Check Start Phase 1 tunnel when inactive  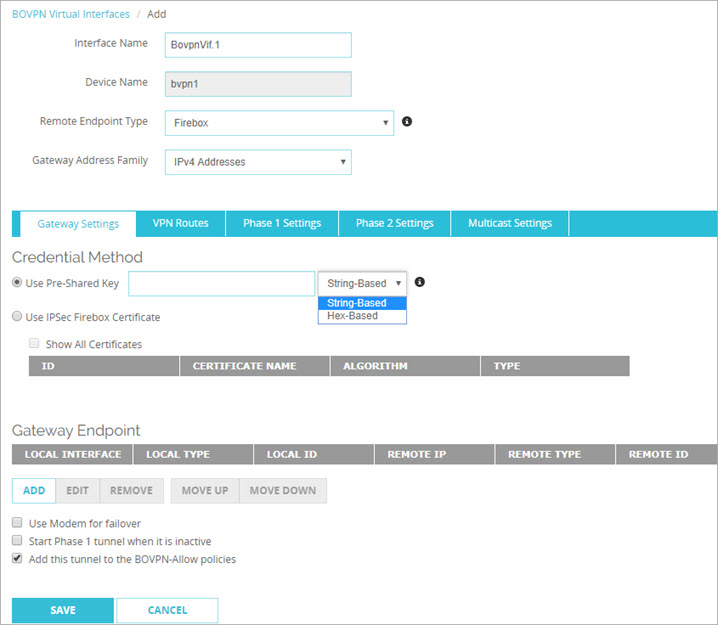pyautogui.click(x=18, y=541)
